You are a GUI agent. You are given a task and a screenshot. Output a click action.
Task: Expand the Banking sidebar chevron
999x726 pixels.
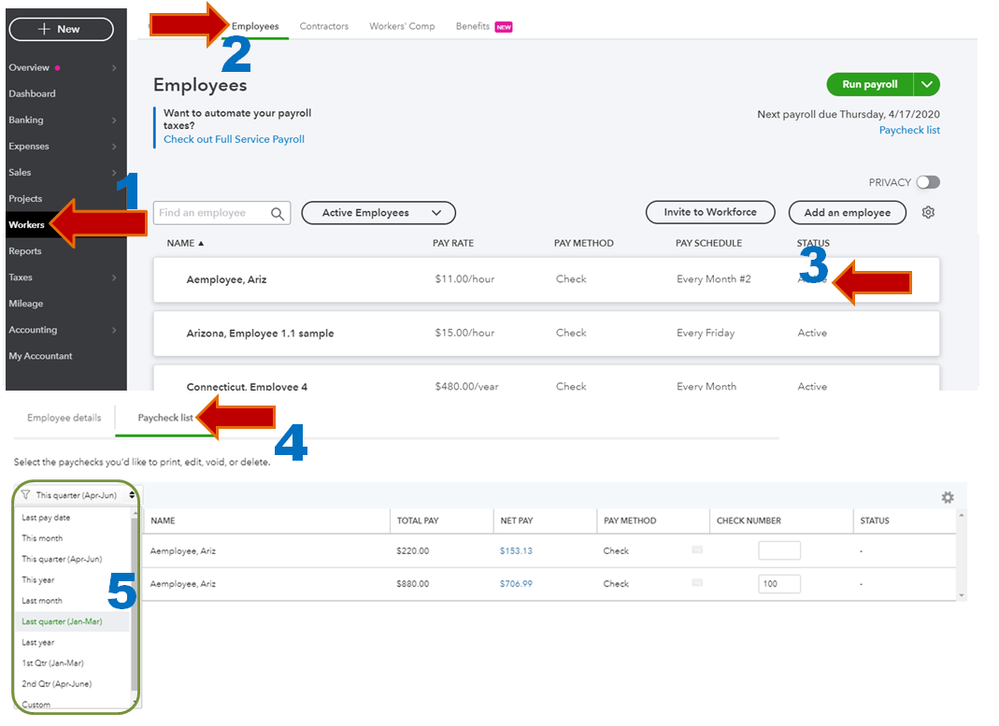click(x=114, y=120)
